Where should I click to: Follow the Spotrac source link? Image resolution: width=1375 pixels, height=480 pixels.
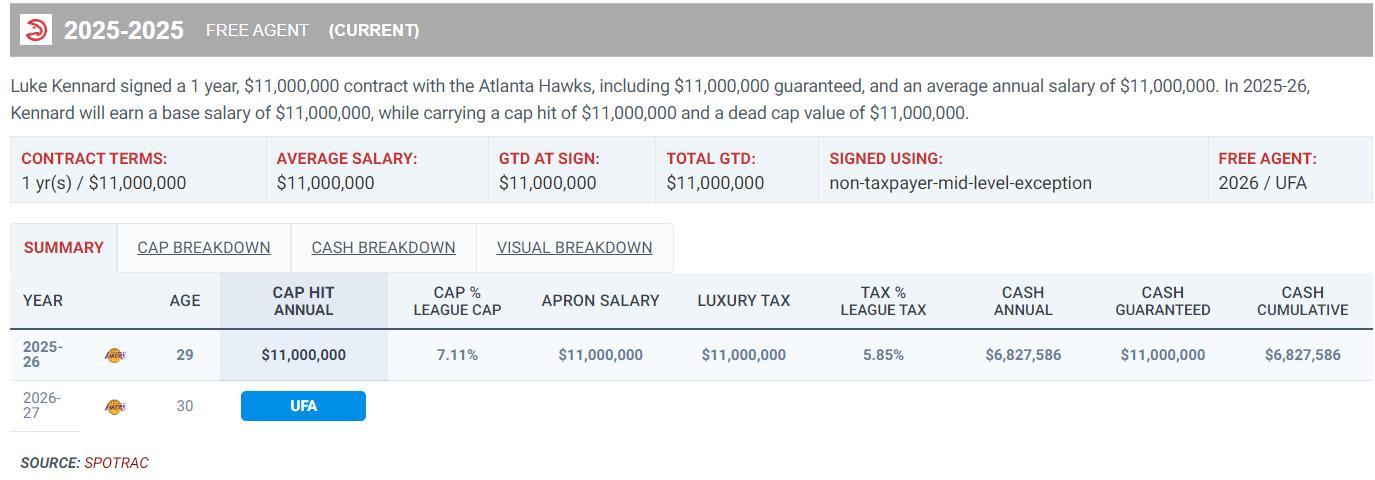tap(116, 463)
